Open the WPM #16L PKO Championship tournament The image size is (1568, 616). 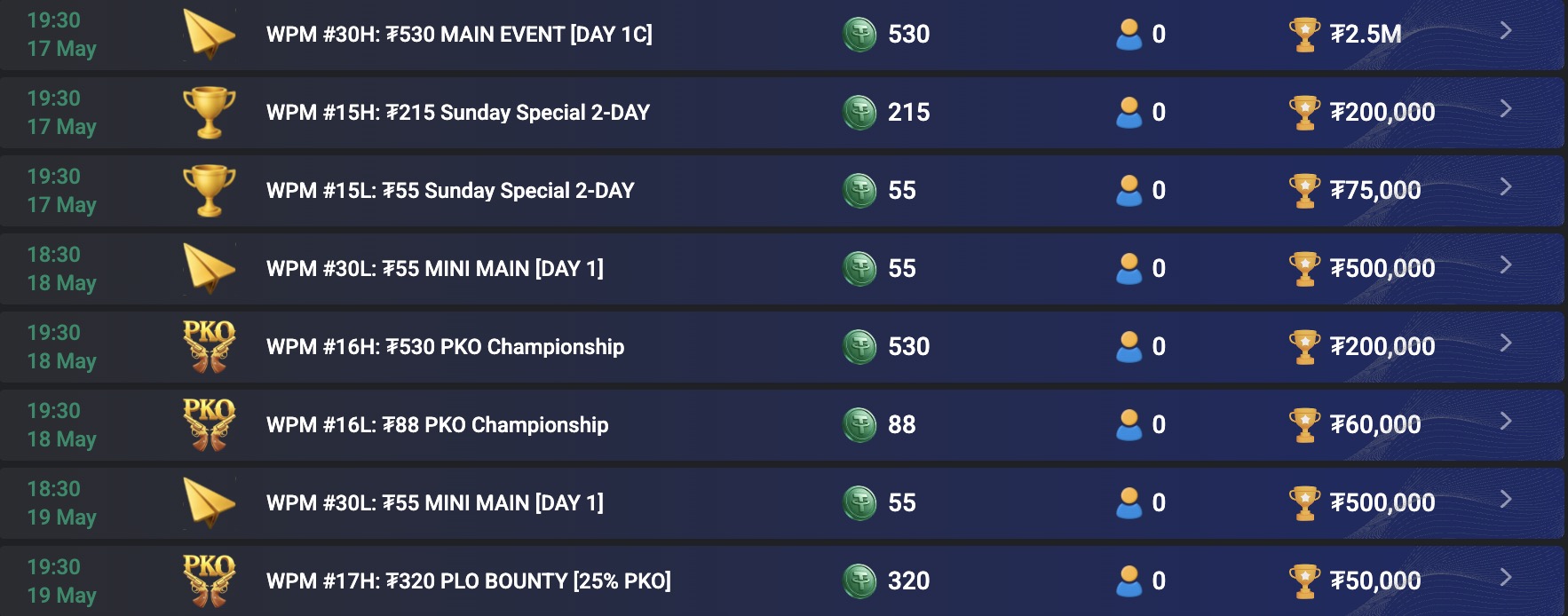[x=1505, y=424]
